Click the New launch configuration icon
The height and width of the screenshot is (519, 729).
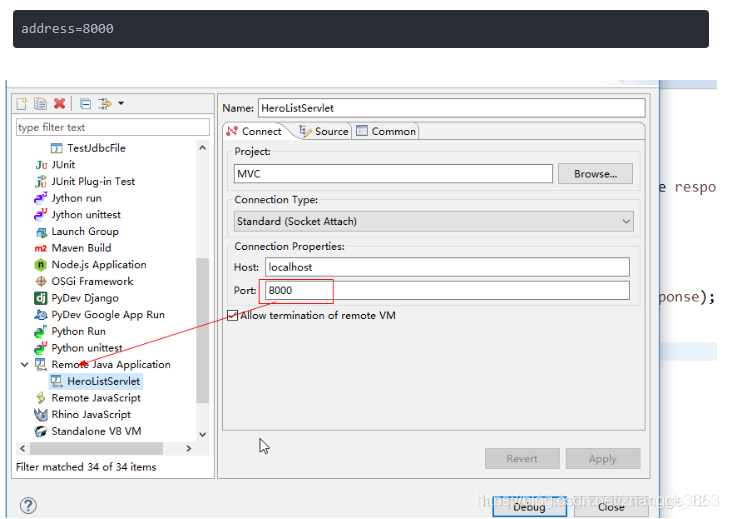click(x=22, y=103)
